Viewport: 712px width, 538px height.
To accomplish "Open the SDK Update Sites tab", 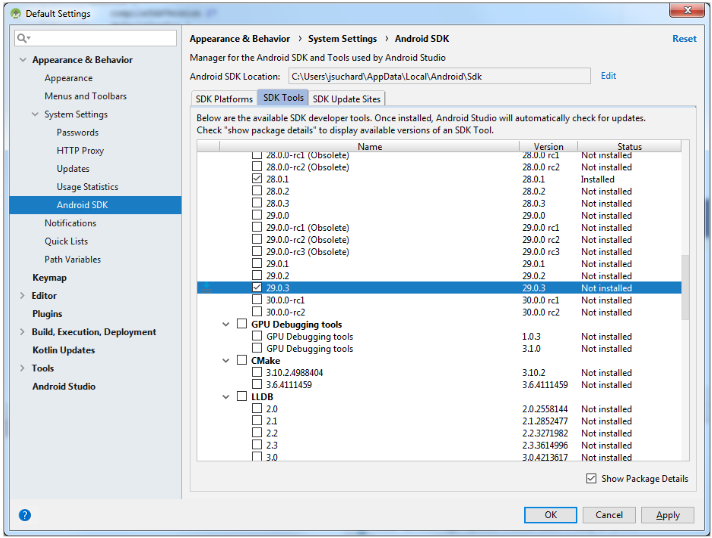I will click(x=347, y=99).
